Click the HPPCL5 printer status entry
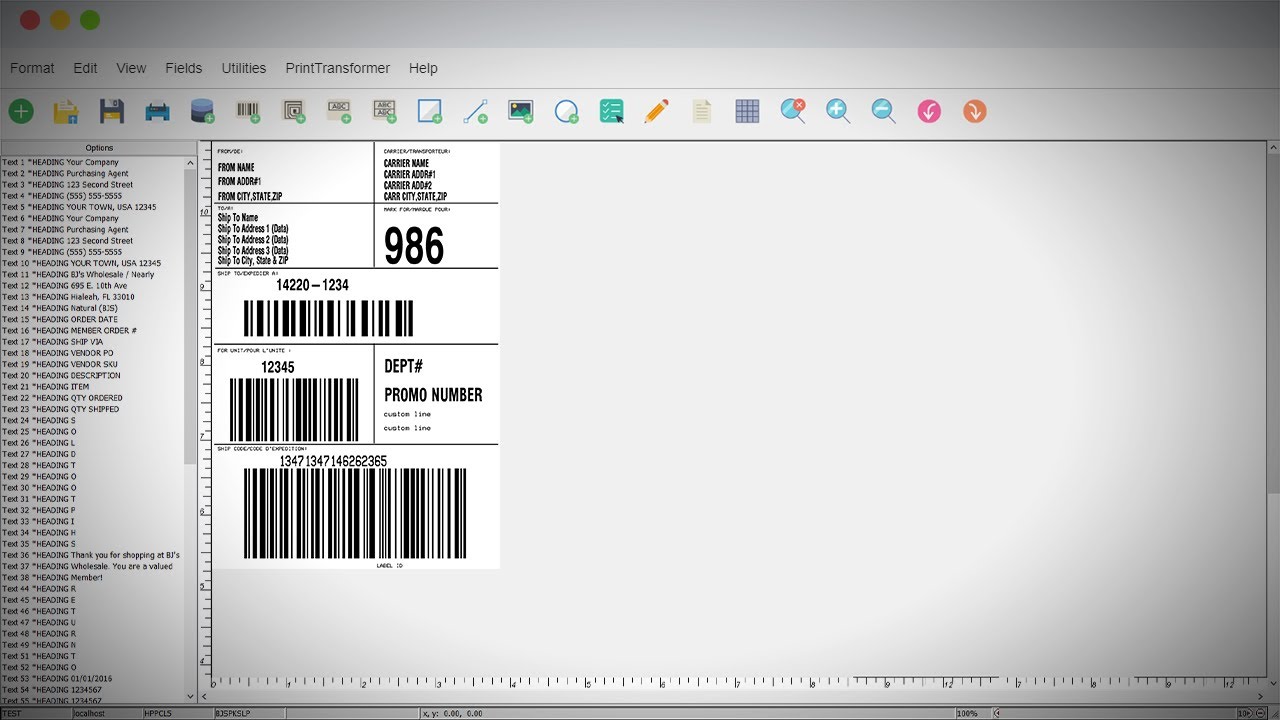The width and height of the screenshot is (1280, 720). [x=176, y=714]
